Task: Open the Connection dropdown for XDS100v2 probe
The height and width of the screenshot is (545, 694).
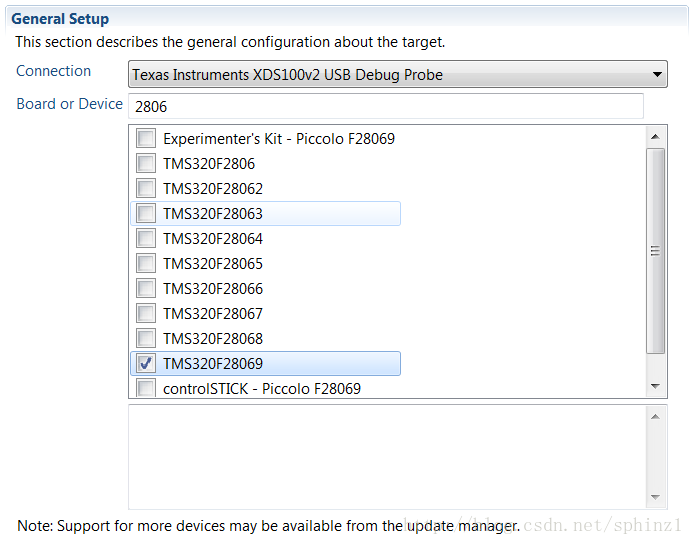Action: tap(397, 74)
